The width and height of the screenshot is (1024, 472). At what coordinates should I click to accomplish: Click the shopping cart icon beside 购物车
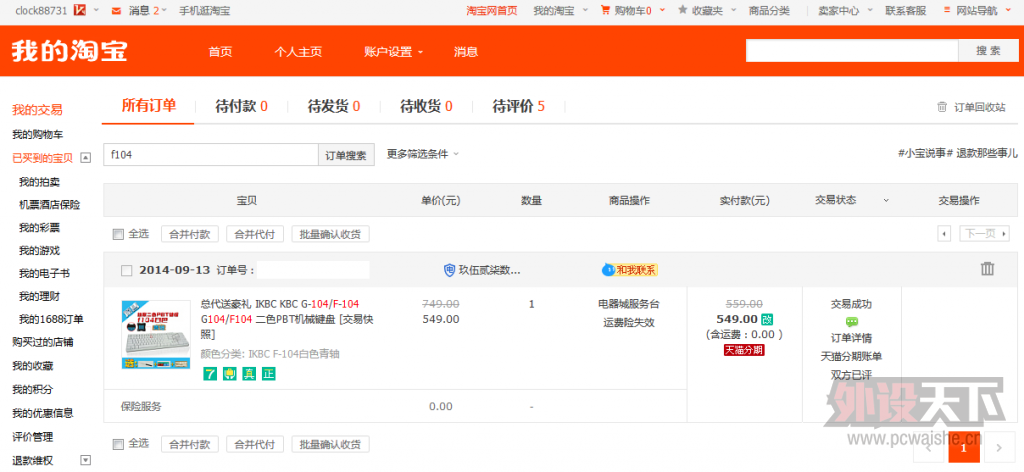[x=605, y=10]
